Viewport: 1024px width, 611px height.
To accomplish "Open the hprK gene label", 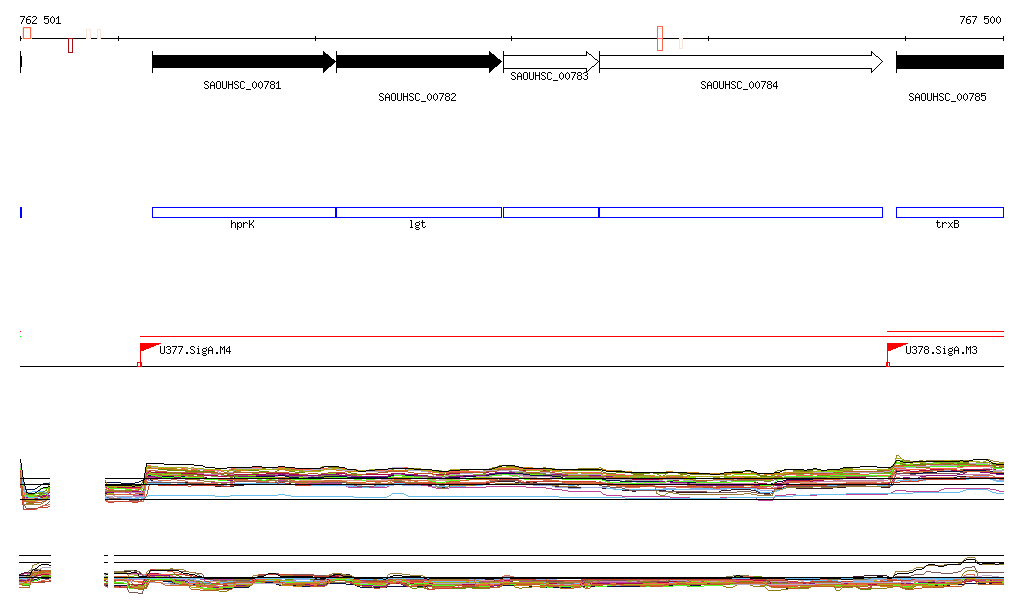I will [242, 225].
